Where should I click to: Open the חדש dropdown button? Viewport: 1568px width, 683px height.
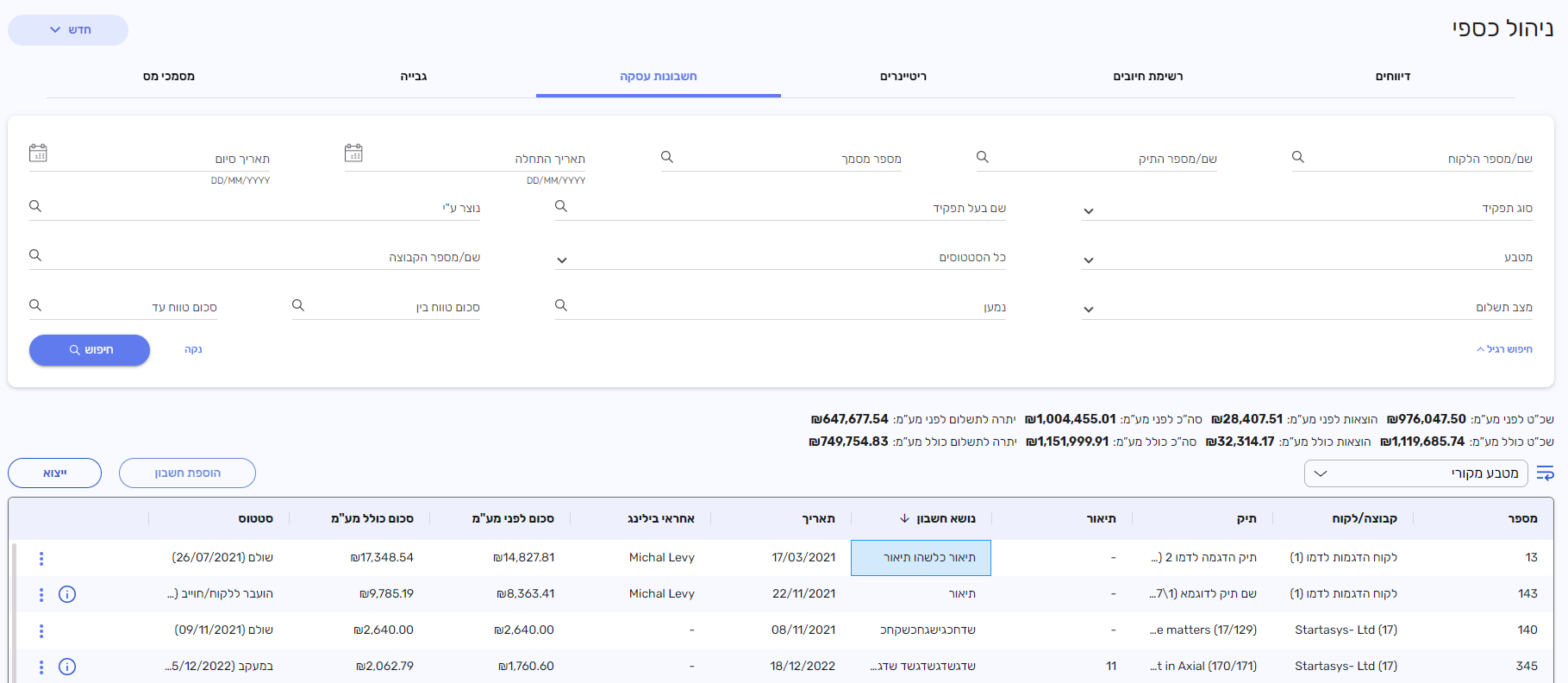click(x=69, y=30)
